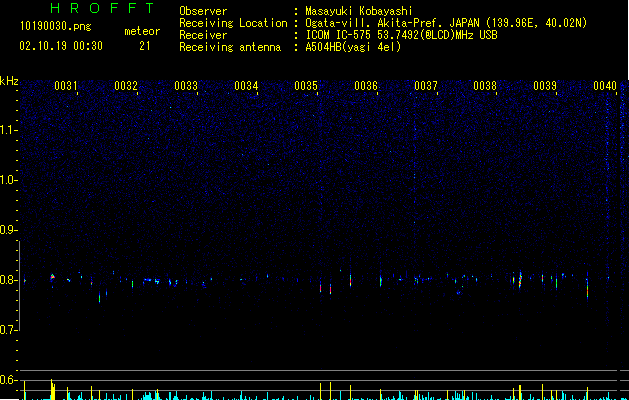The width and height of the screenshot is (629, 400).
Task: Click the 0034 time marker
Action: click(x=246, y=86)
